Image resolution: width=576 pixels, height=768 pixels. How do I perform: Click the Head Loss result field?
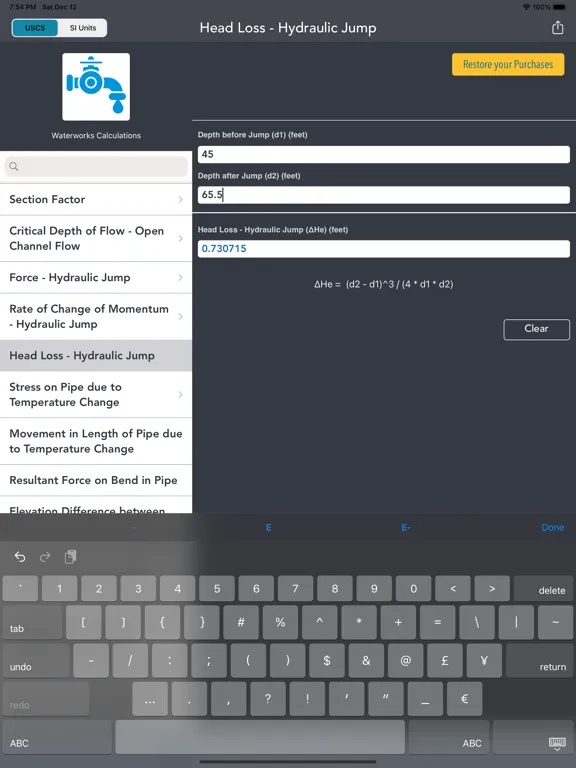click(x=384, y=249)
